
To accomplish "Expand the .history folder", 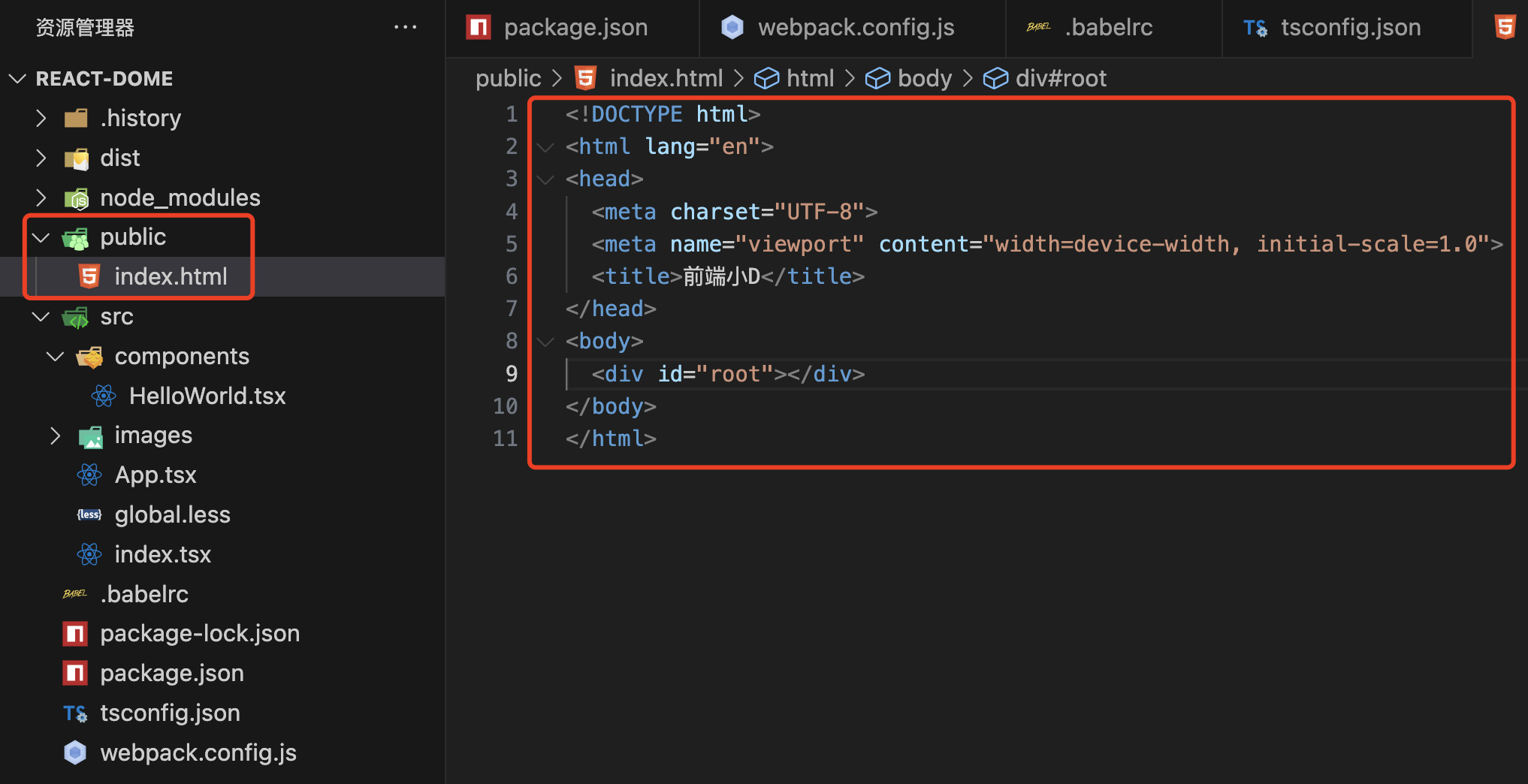I will 41,117.
